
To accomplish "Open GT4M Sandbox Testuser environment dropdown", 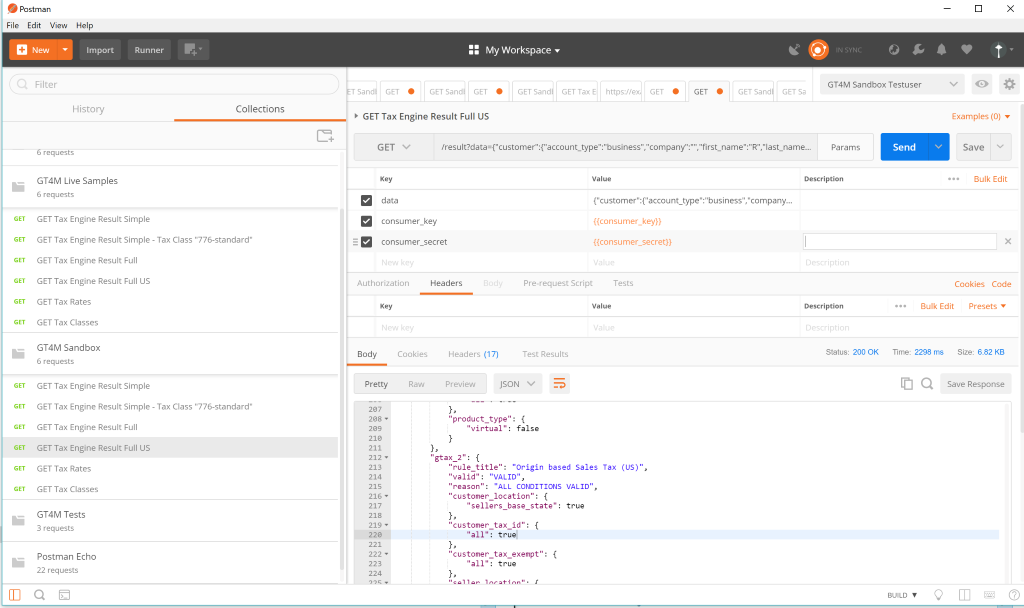I will point(891,84).
